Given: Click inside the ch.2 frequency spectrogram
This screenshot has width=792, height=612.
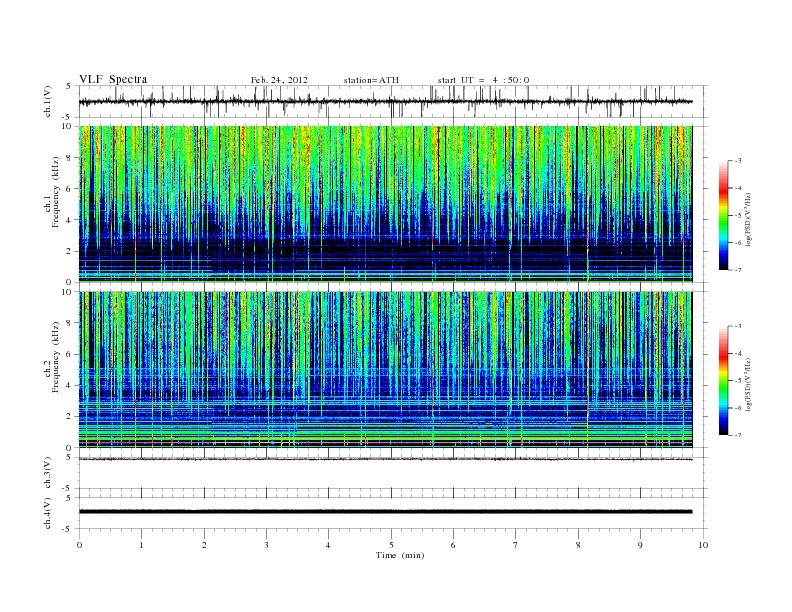Looking at the screenshot, I should pos(385,370).
